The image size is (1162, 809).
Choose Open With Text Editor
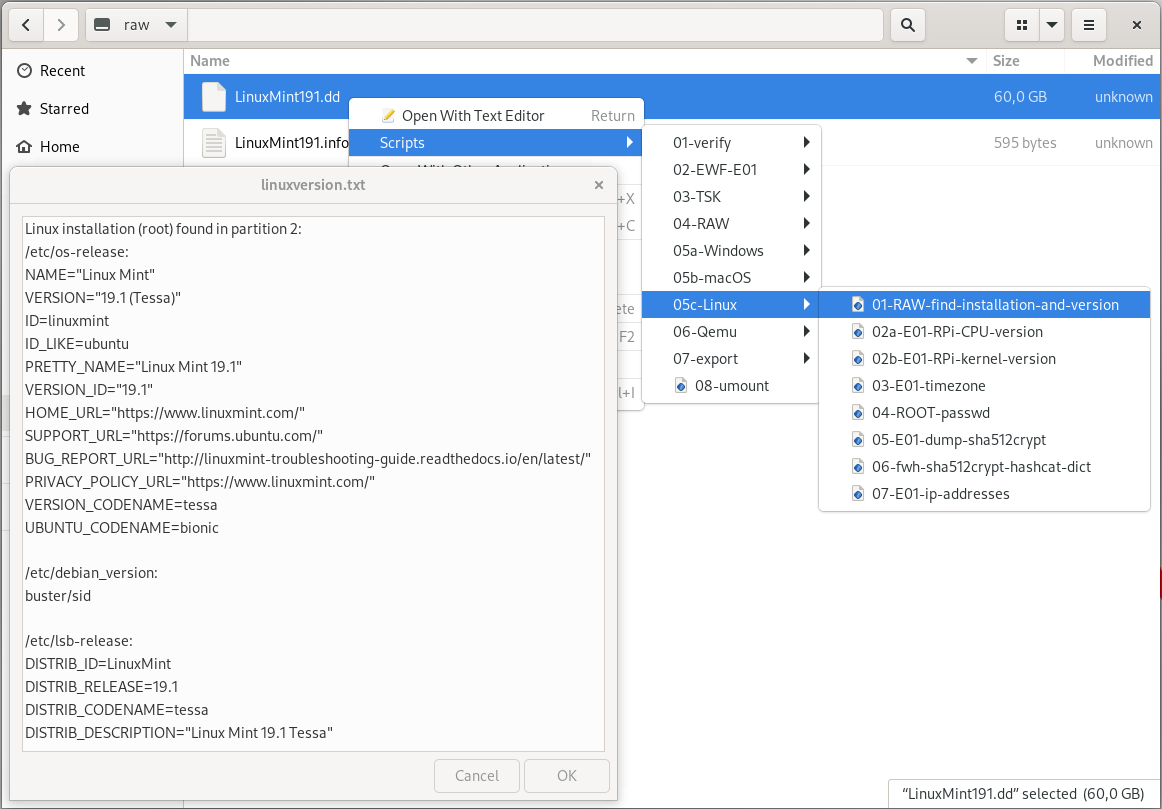(496, 116)
